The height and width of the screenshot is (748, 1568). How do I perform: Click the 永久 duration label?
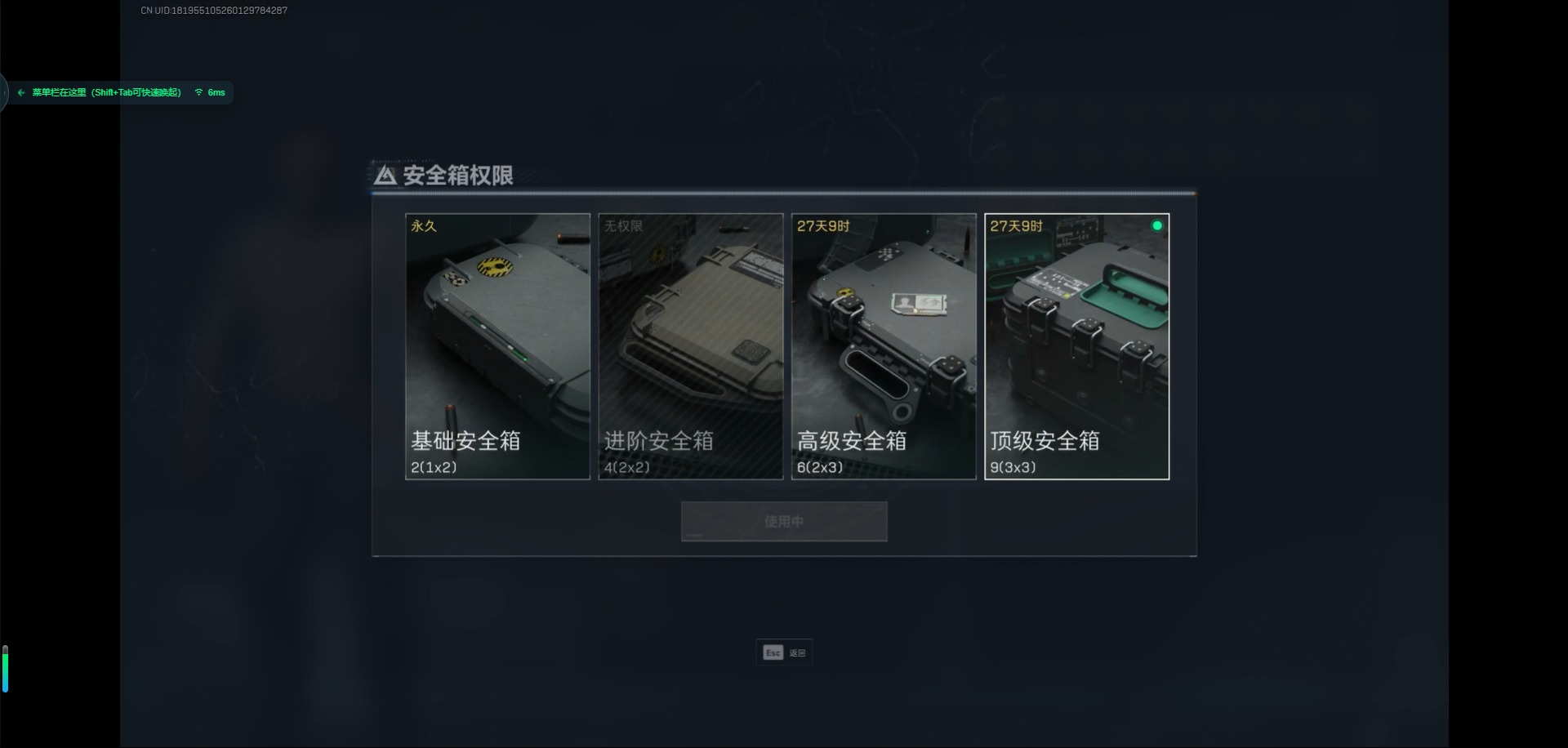[424, 226]
